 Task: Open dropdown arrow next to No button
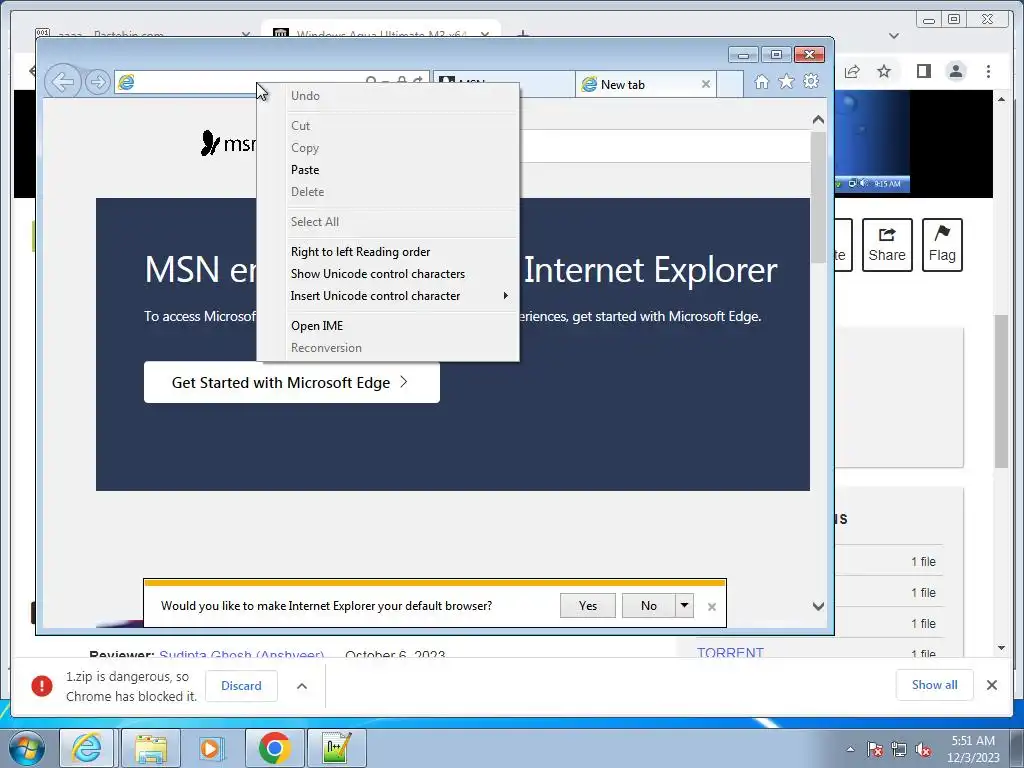[x=684, y=606]
